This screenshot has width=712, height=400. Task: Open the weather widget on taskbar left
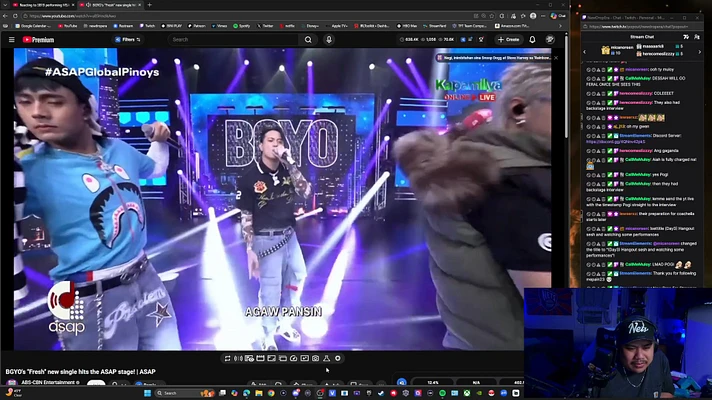[14, 393]
